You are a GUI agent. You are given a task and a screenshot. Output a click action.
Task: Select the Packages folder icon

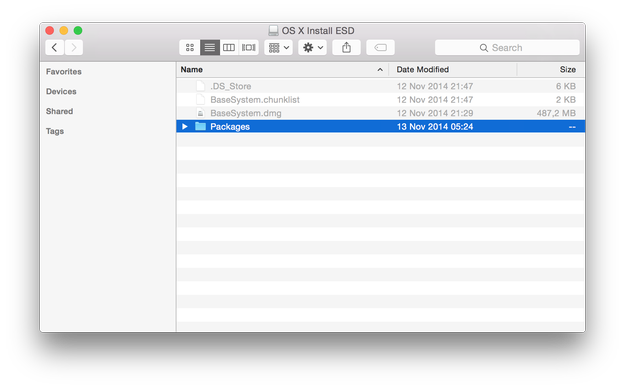pyautogui.click(x=200, y=126)
